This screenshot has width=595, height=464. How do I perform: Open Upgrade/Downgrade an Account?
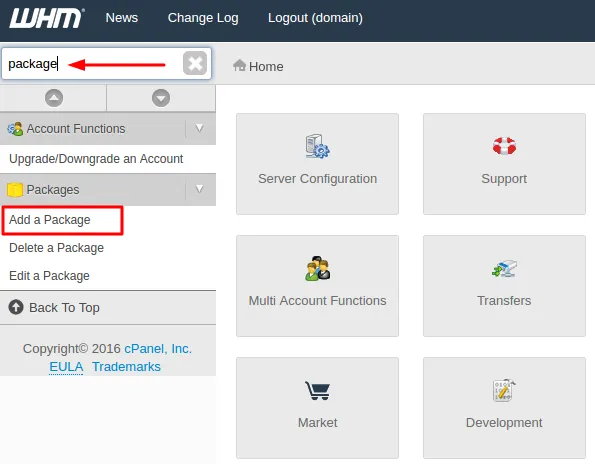[96, 159]
